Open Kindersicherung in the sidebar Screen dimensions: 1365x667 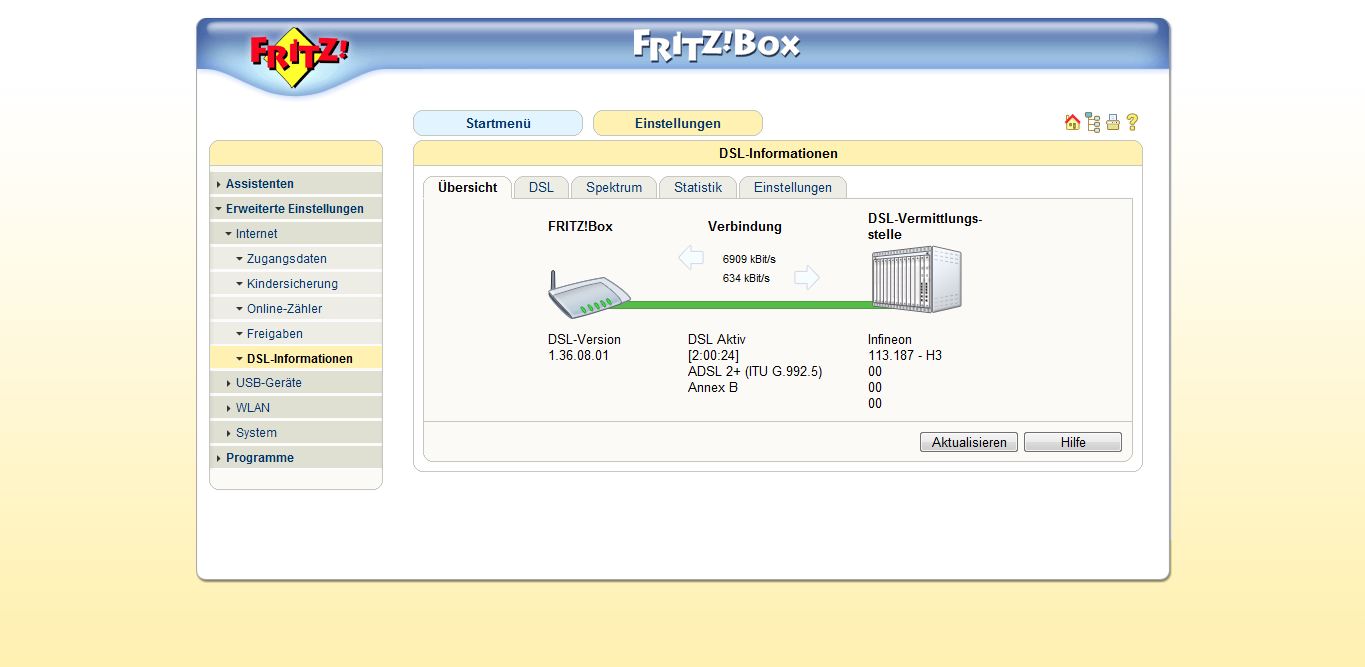296,284
